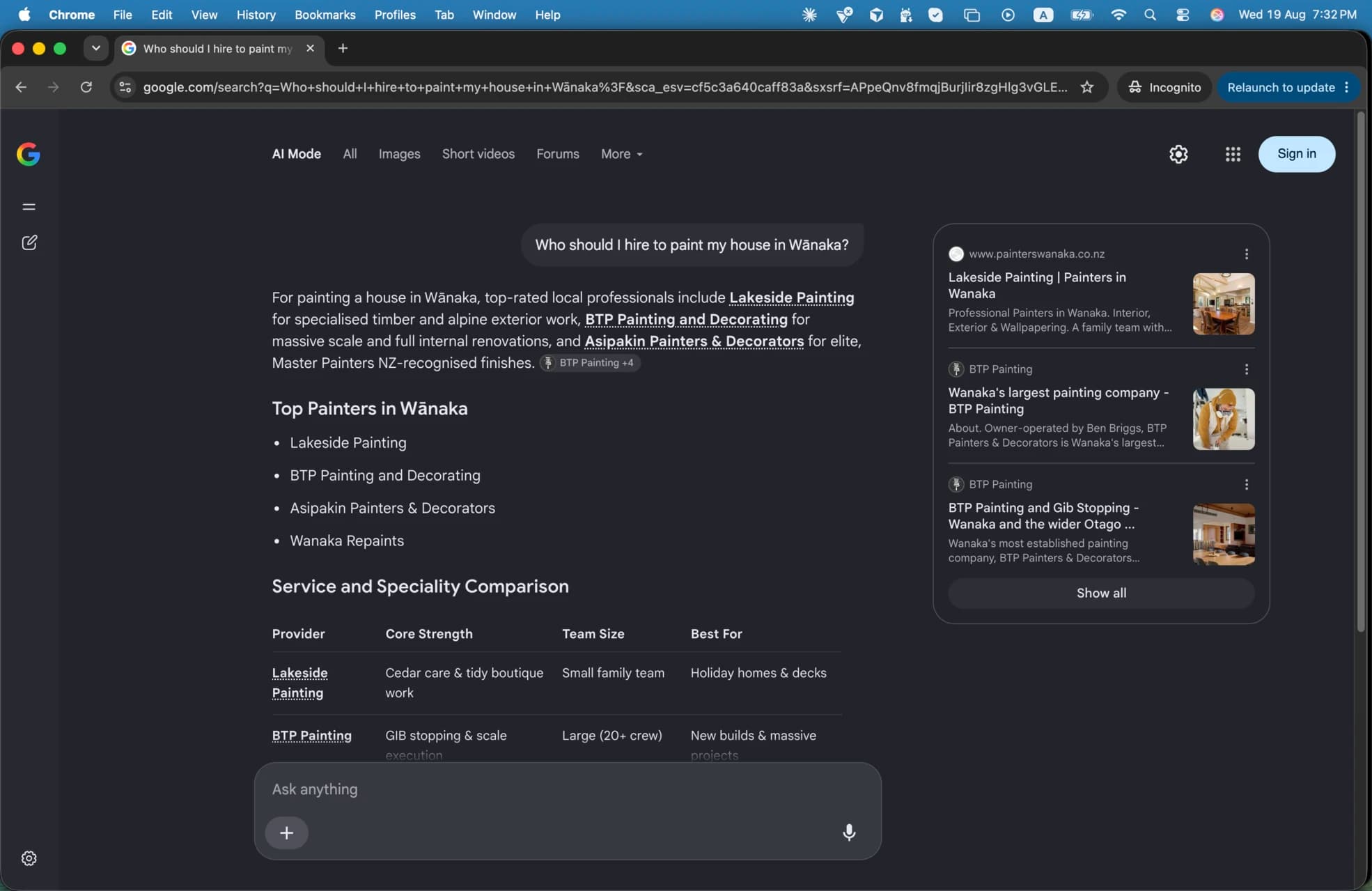Click the Google logo icon
Image resolution: width=1372 pixels, height=891 pixels.
click(29, 154)
